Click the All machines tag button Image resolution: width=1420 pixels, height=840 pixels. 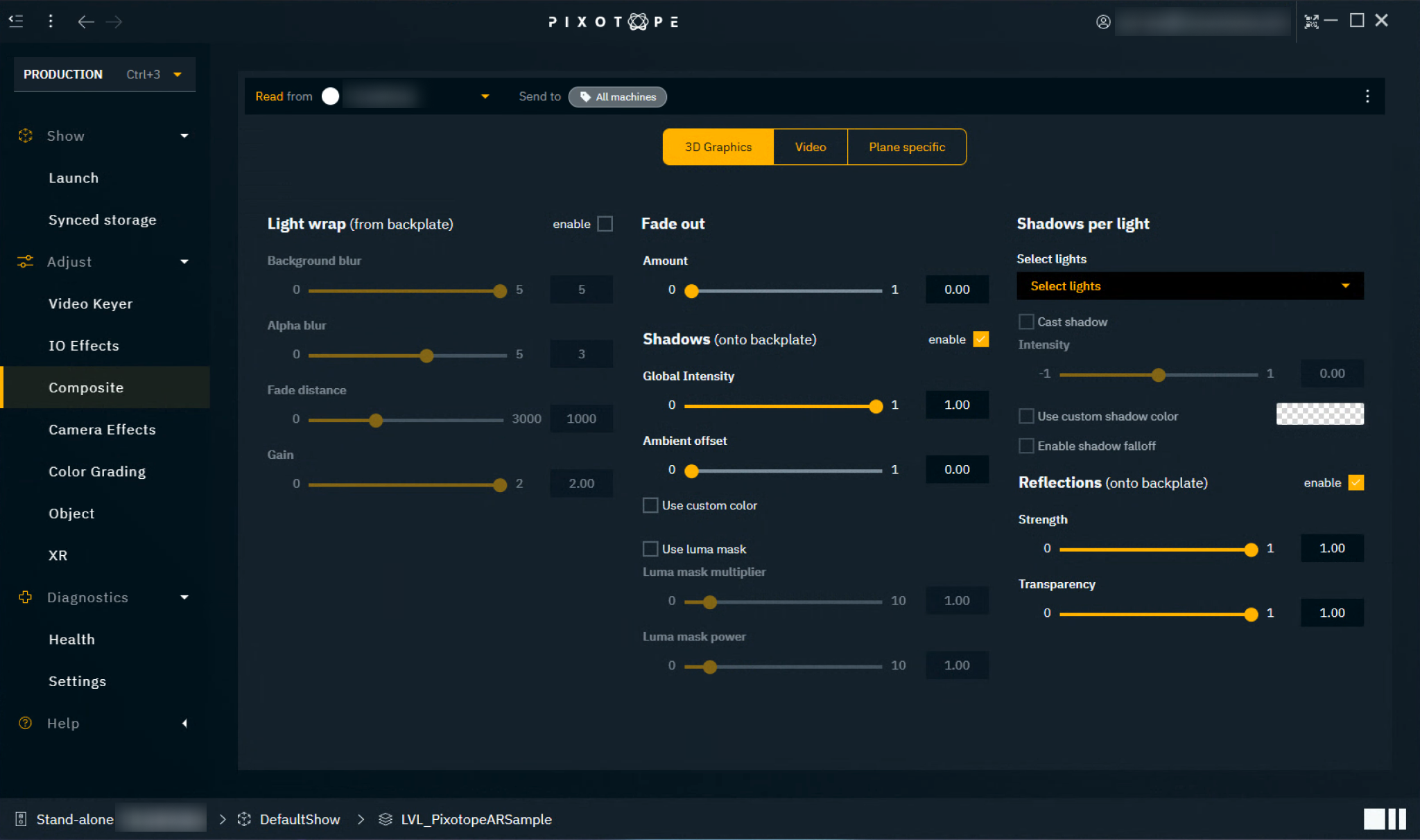[618, 97]
